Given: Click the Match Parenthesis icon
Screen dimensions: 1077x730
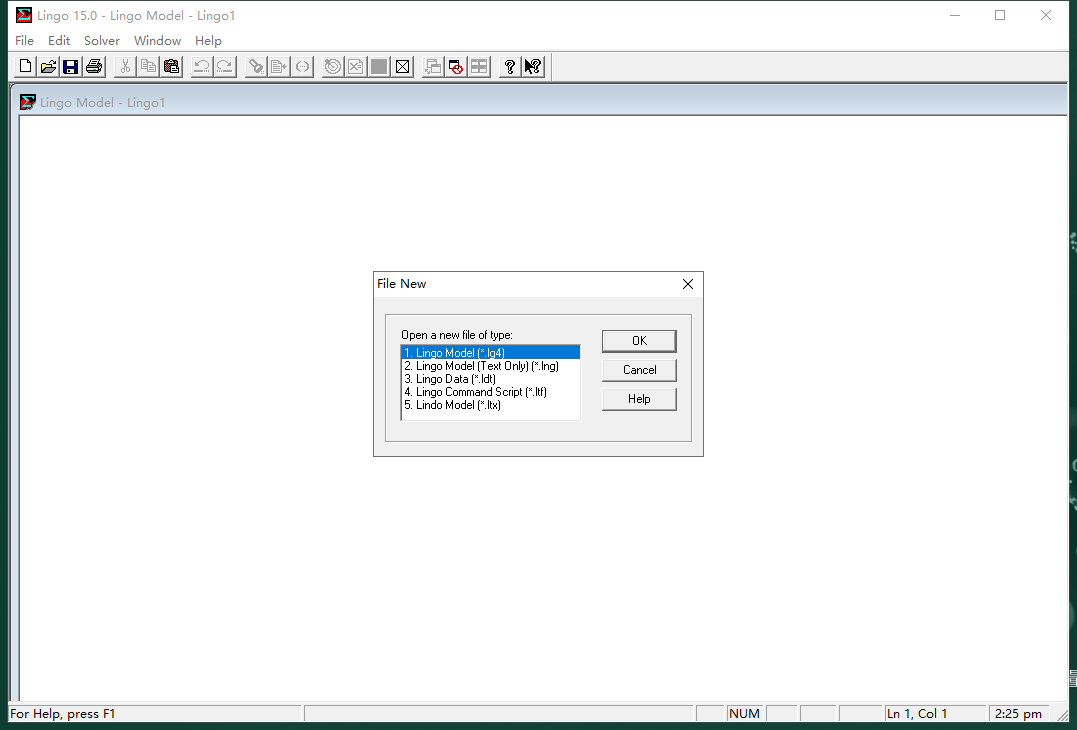Looking at the screenshot, I should 302,67.
